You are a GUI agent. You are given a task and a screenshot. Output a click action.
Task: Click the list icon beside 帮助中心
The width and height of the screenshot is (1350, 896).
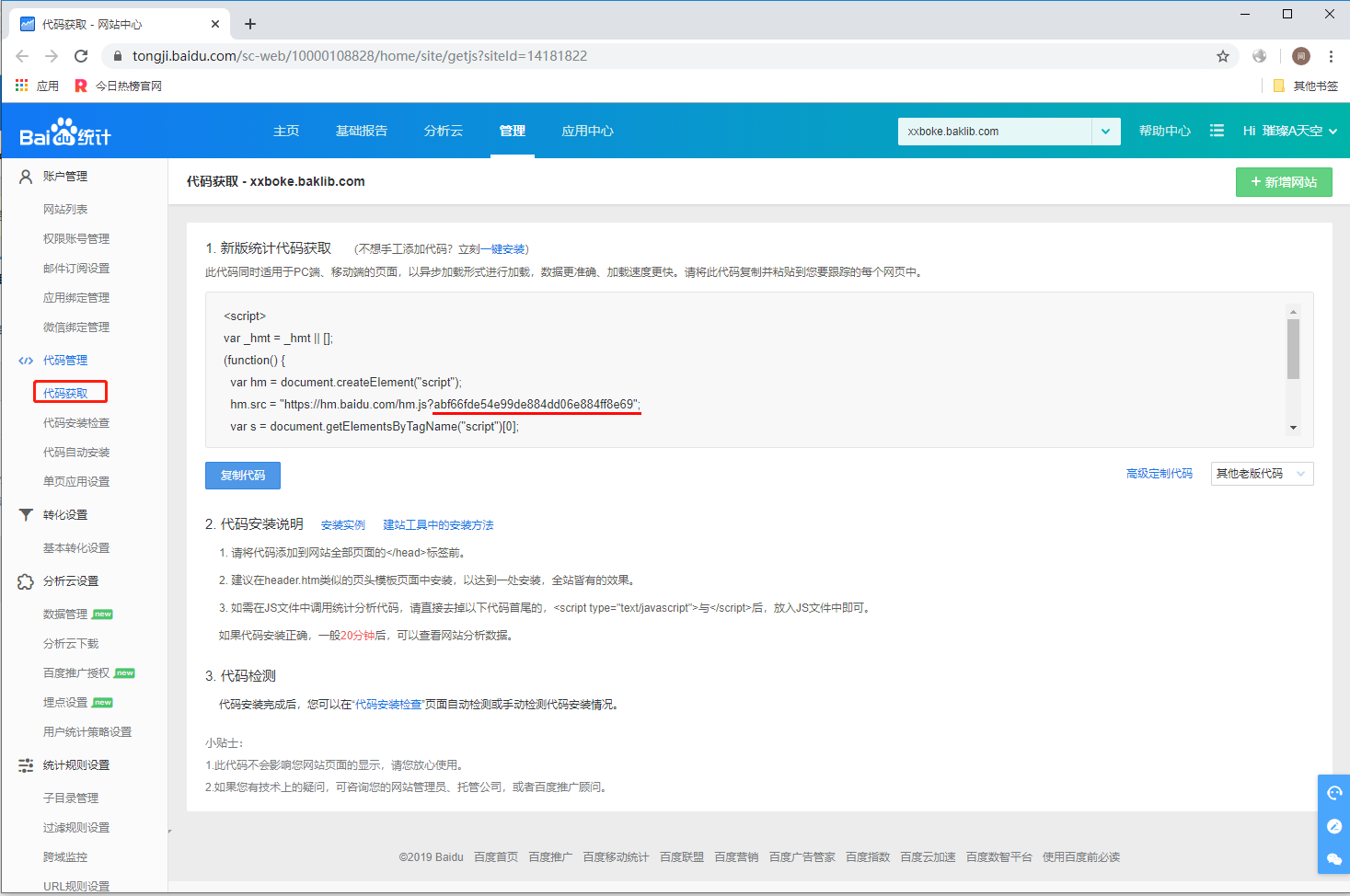[1217, 131]
